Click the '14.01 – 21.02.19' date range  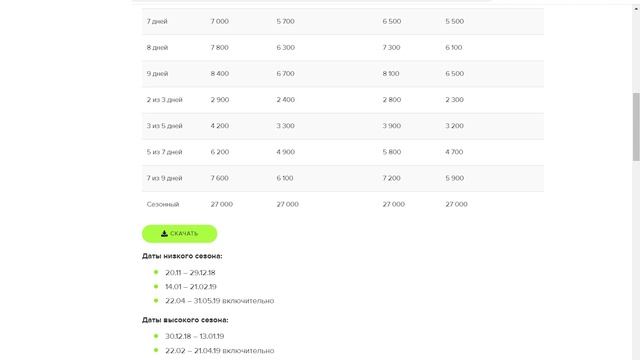point(191,287)
